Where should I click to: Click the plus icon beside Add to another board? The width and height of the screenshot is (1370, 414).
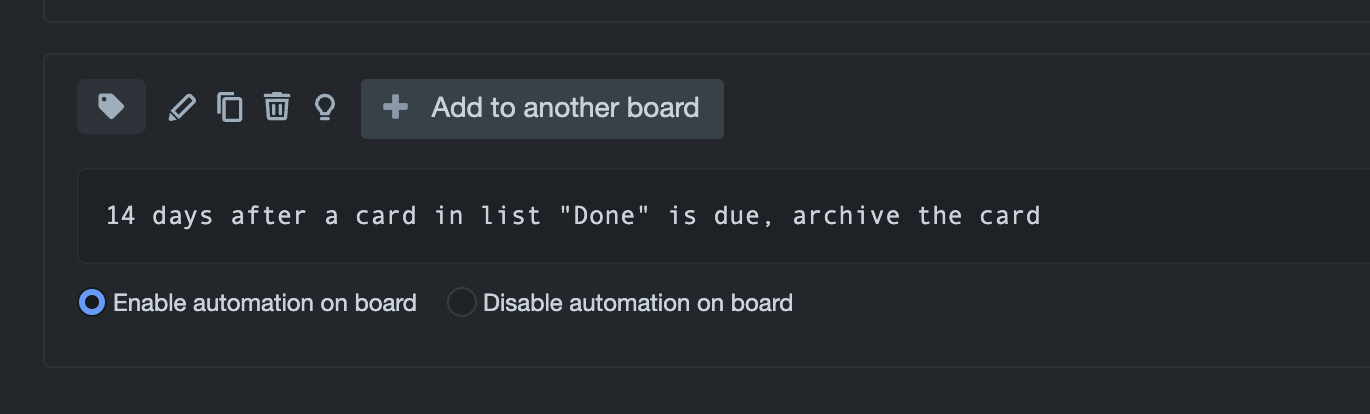(396, 107)
